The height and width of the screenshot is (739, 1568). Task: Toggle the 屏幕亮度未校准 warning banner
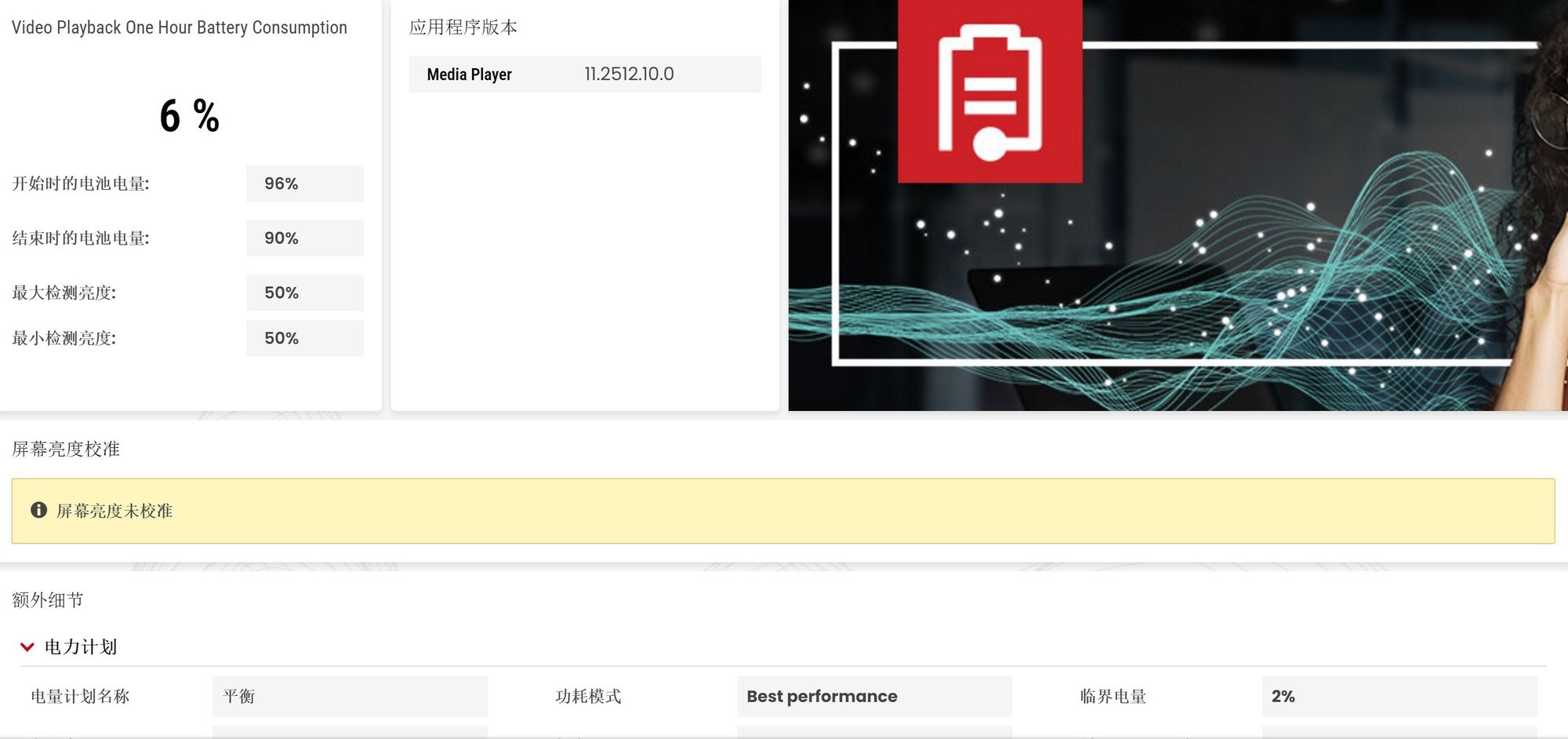coord(784,510)
